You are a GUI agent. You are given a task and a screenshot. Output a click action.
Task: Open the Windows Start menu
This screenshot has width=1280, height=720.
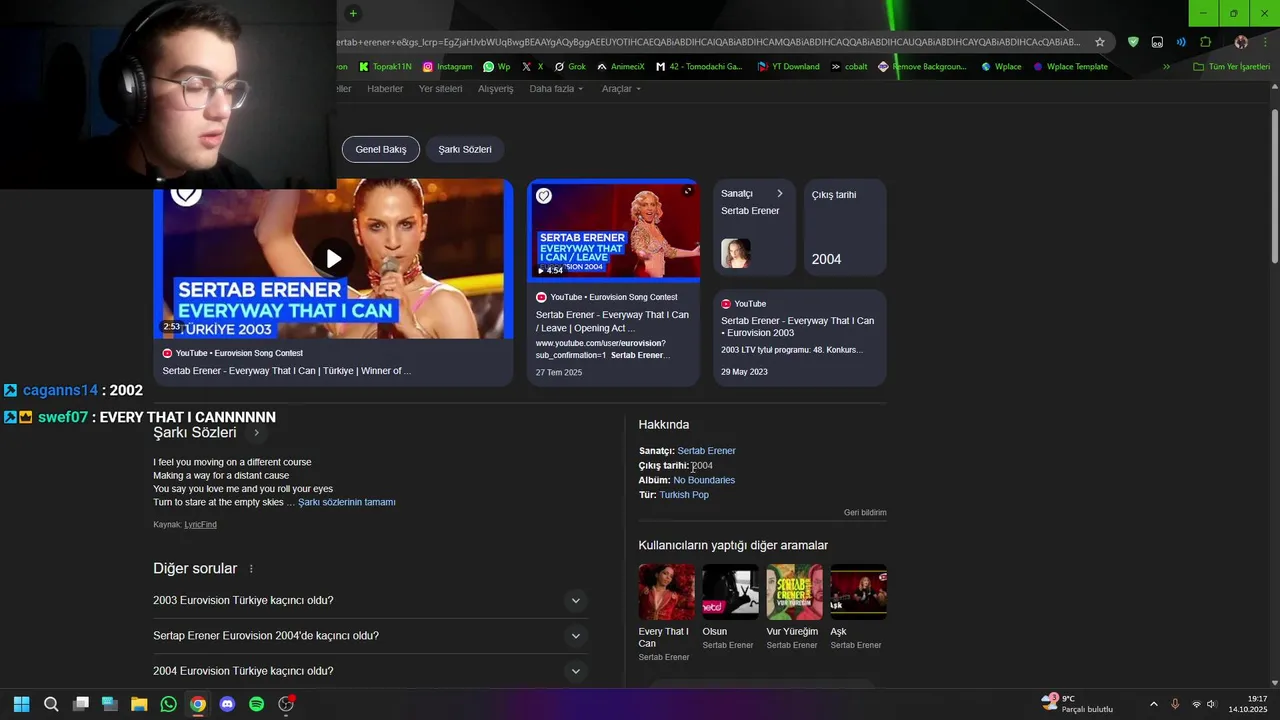click(x=21, y=704)
